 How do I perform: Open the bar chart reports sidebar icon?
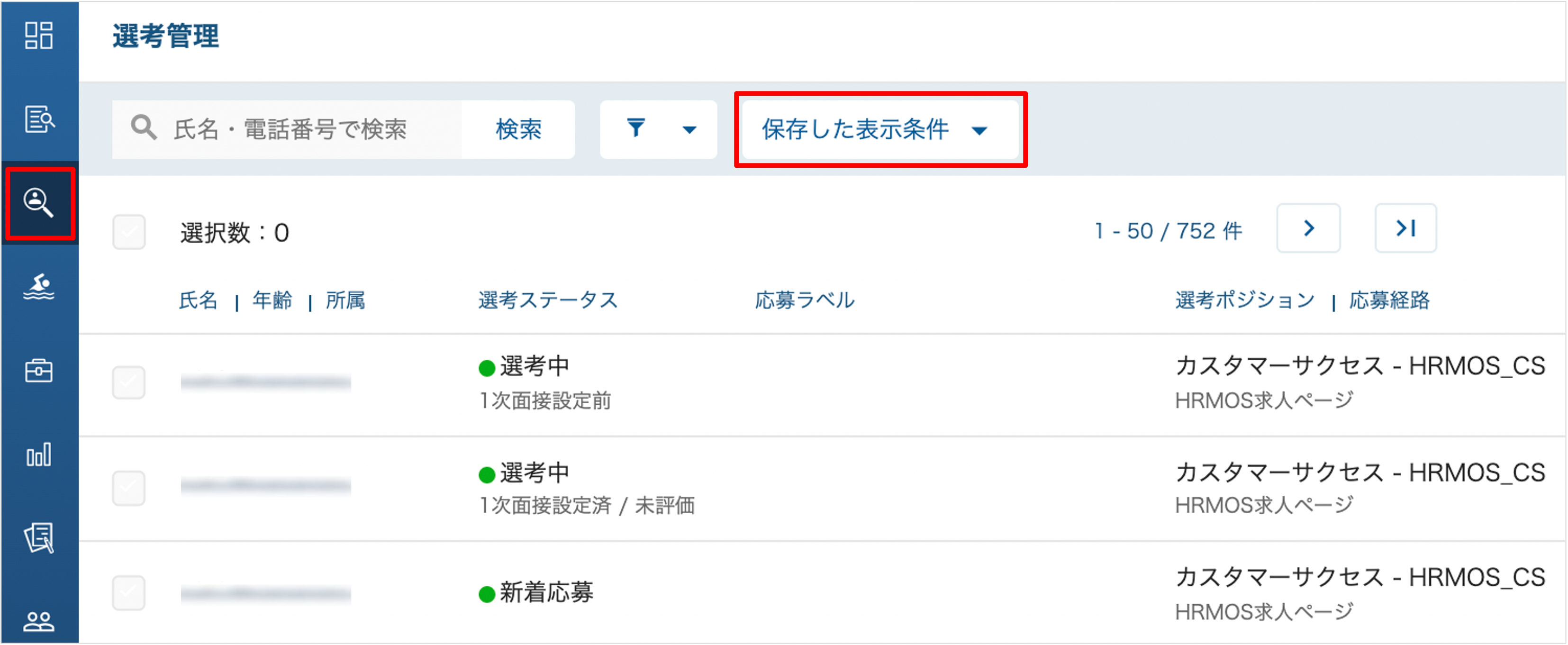(x=39, y=454)
